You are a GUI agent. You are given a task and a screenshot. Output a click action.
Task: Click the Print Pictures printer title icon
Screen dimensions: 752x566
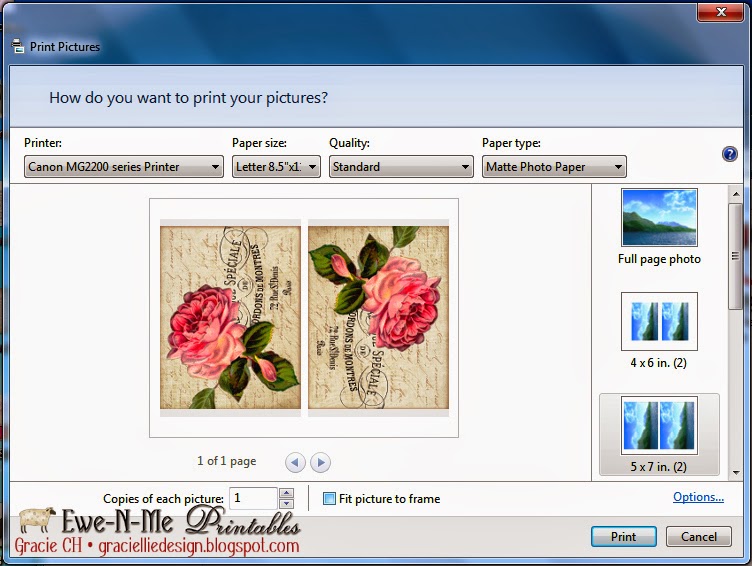[x=17, y=46]
